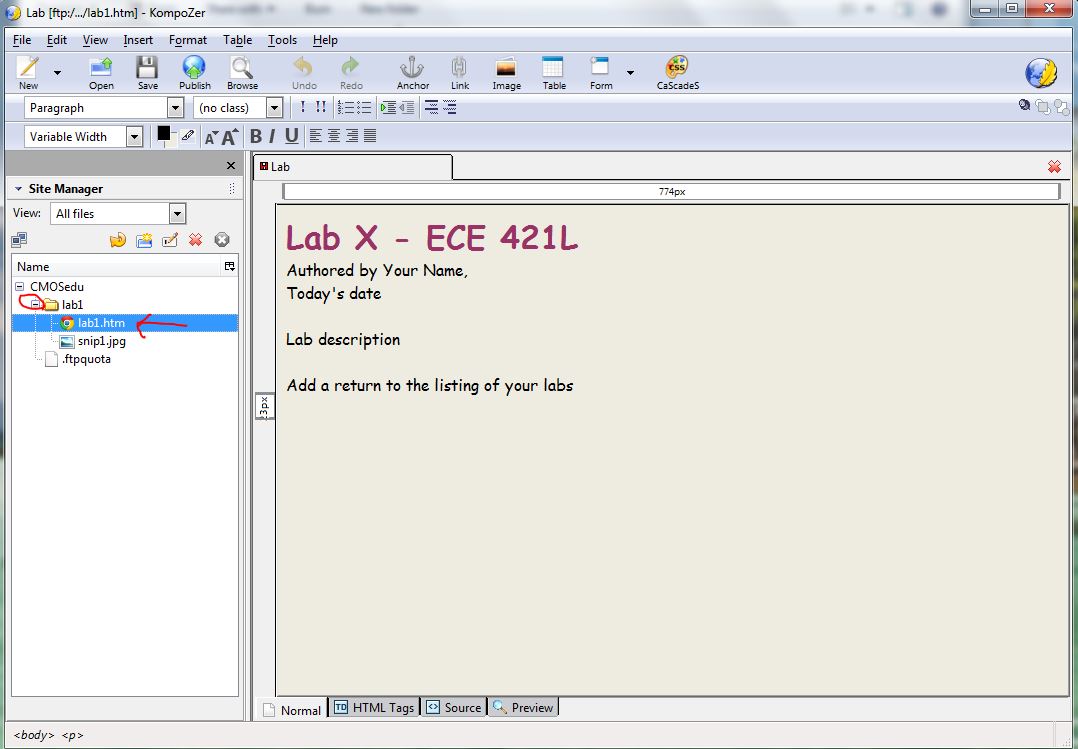
Task: Toggle Italic formatting
Action: tap(272, 136)
